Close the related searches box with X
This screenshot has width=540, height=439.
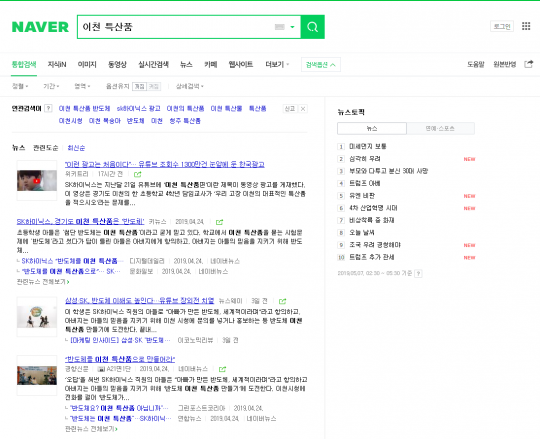tap(303, 109)
